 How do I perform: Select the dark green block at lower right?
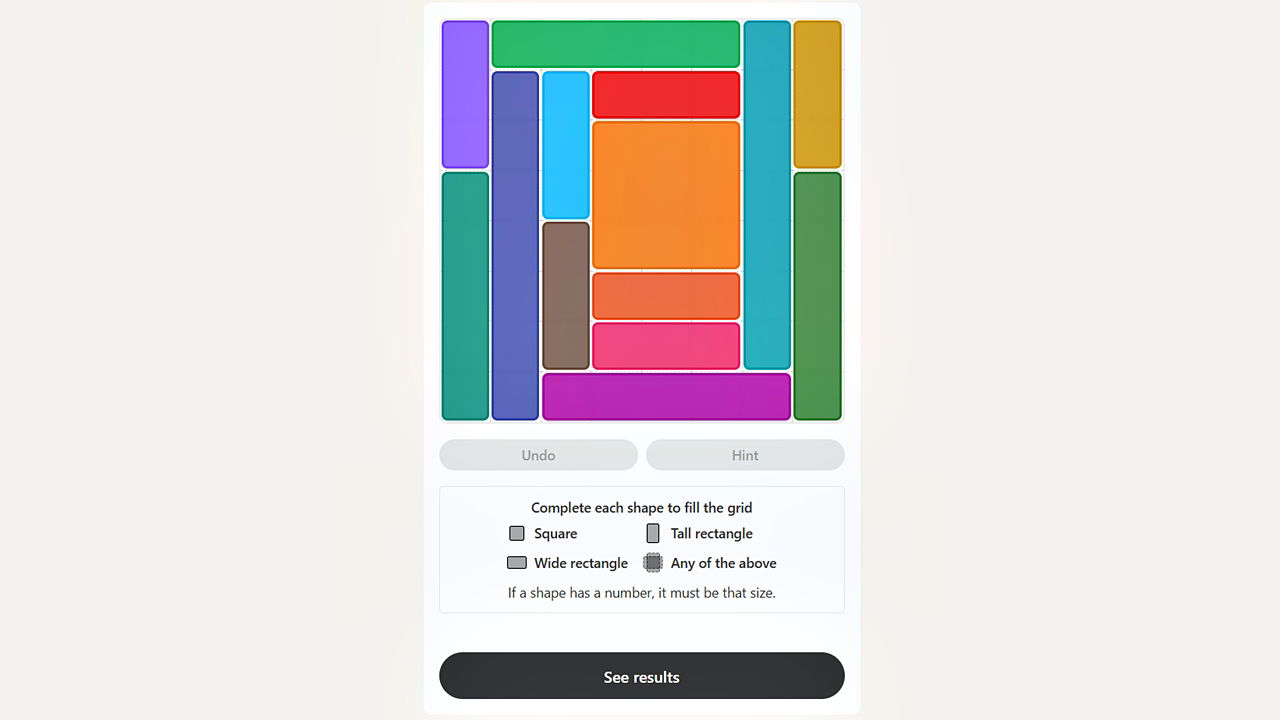pos(817,296)
